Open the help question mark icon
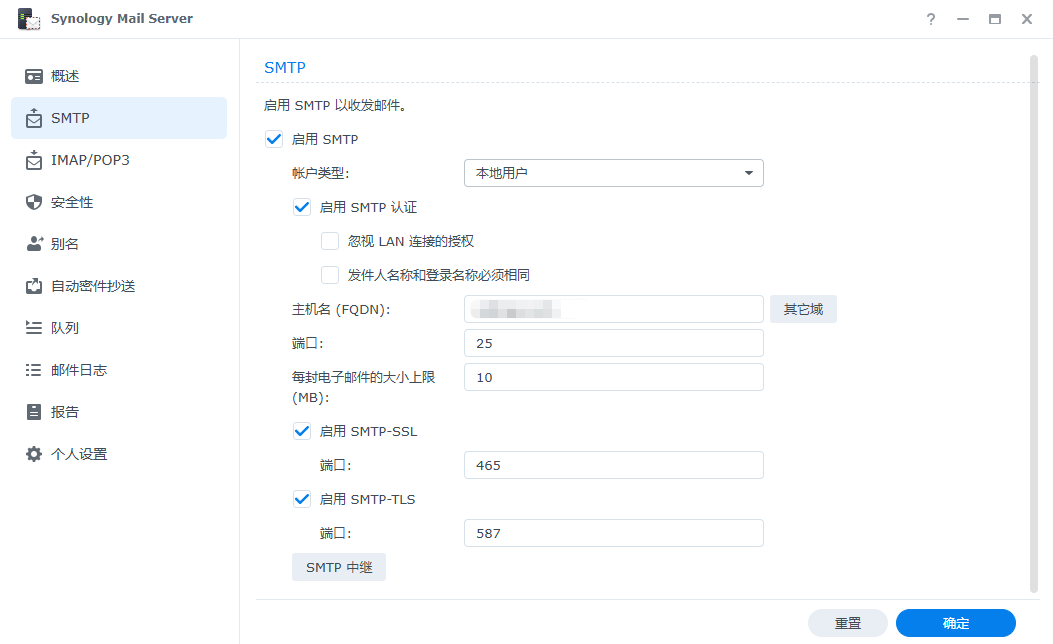The width and height of the screenshot is (1053, 644). tap(931, 19)
